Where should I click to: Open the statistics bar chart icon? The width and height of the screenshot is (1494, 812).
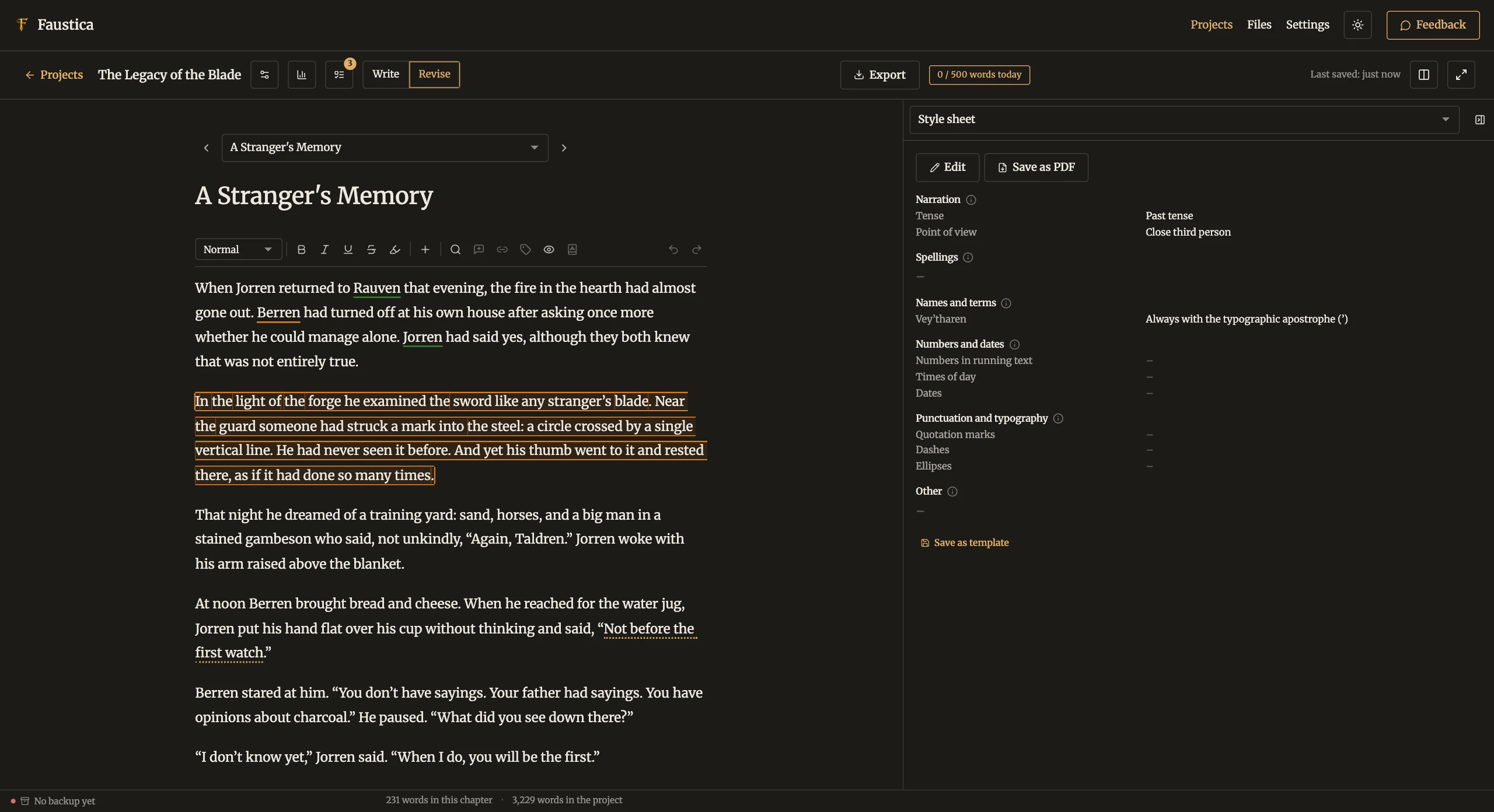pos(302,75)
